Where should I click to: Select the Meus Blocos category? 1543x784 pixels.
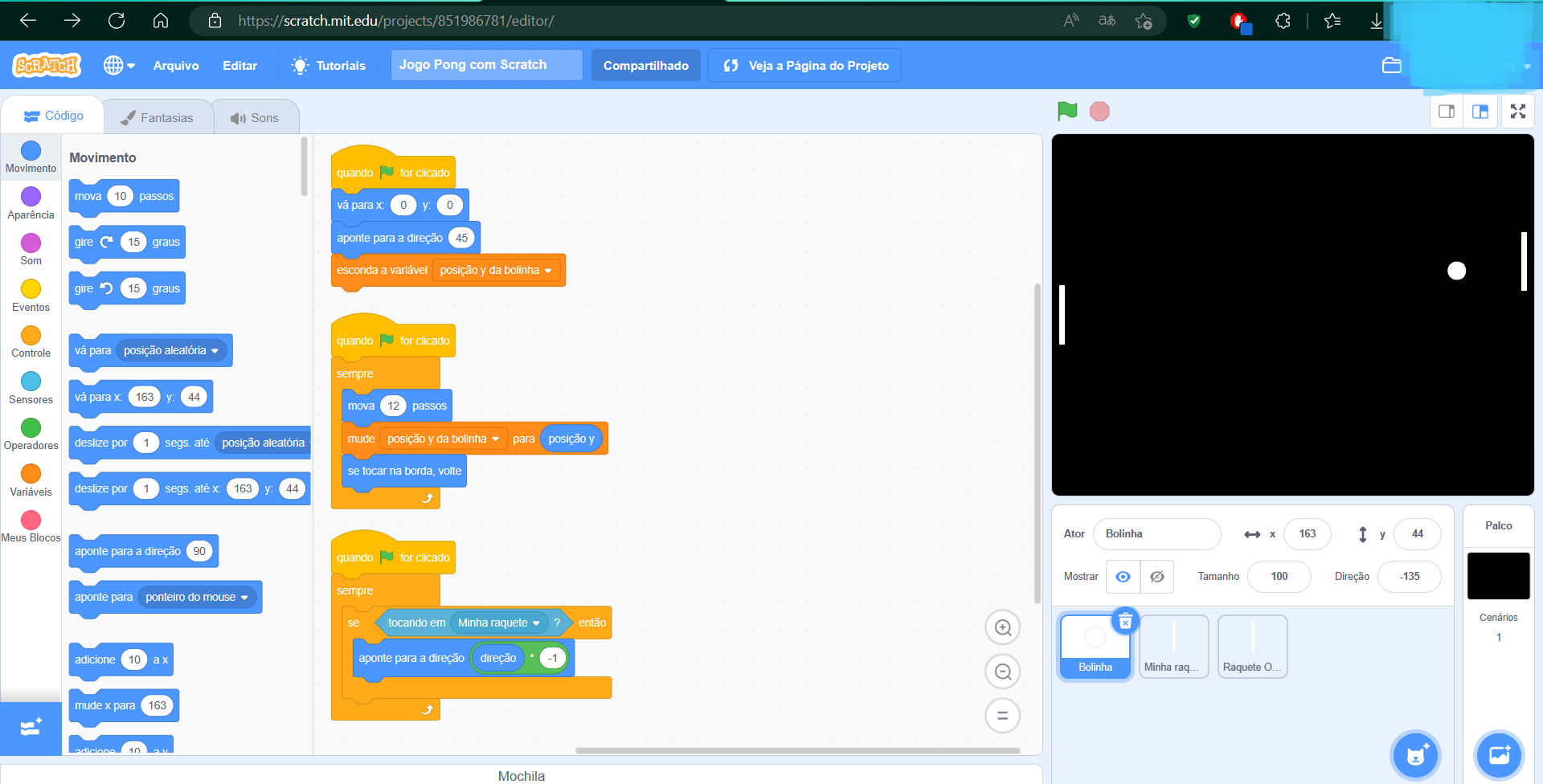(x=31, y=527)
